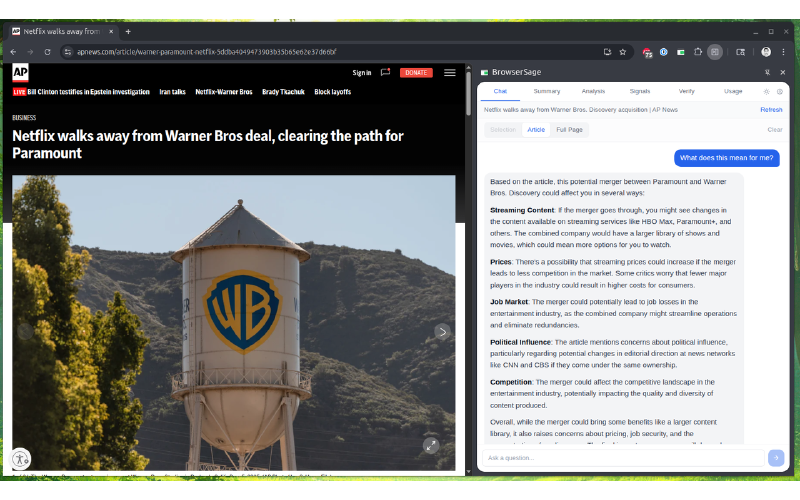Select the Article context option
The image size is (800, 500).
[x=536, y=130]
